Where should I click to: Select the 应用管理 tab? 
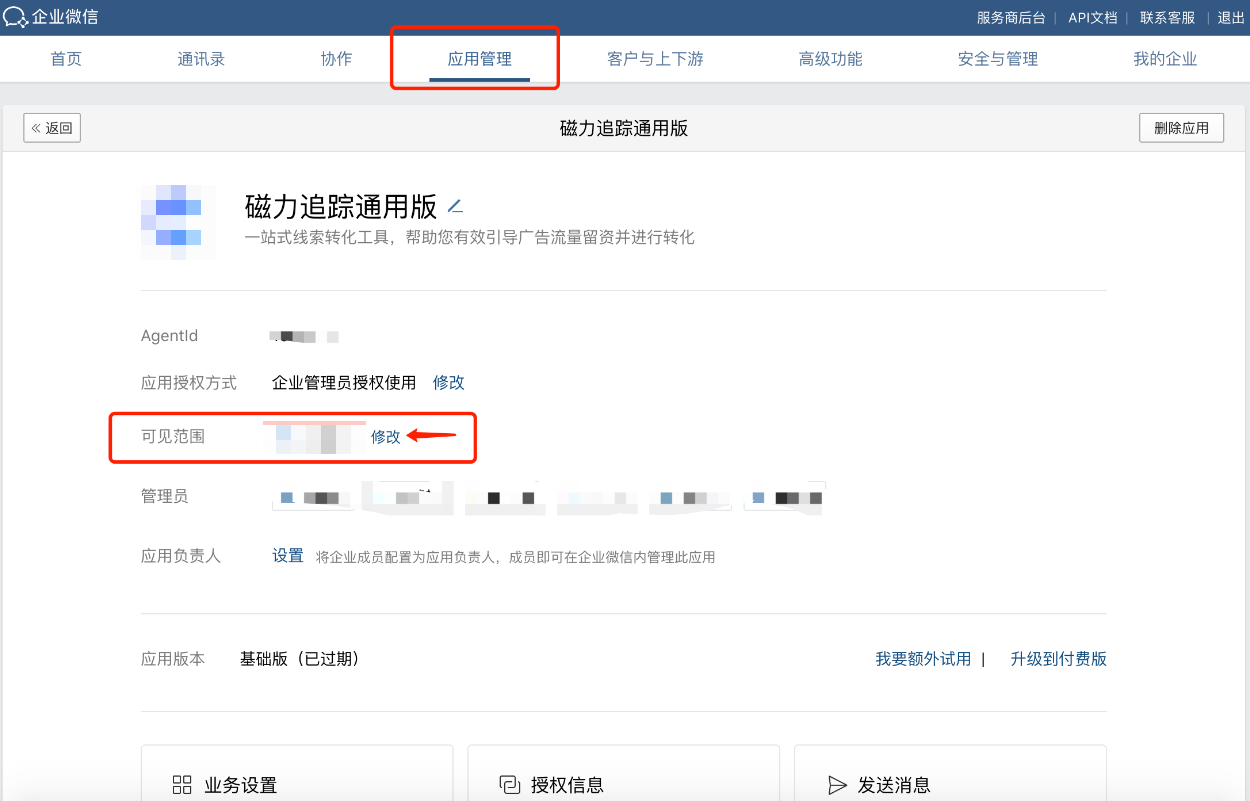pos(479,59)
